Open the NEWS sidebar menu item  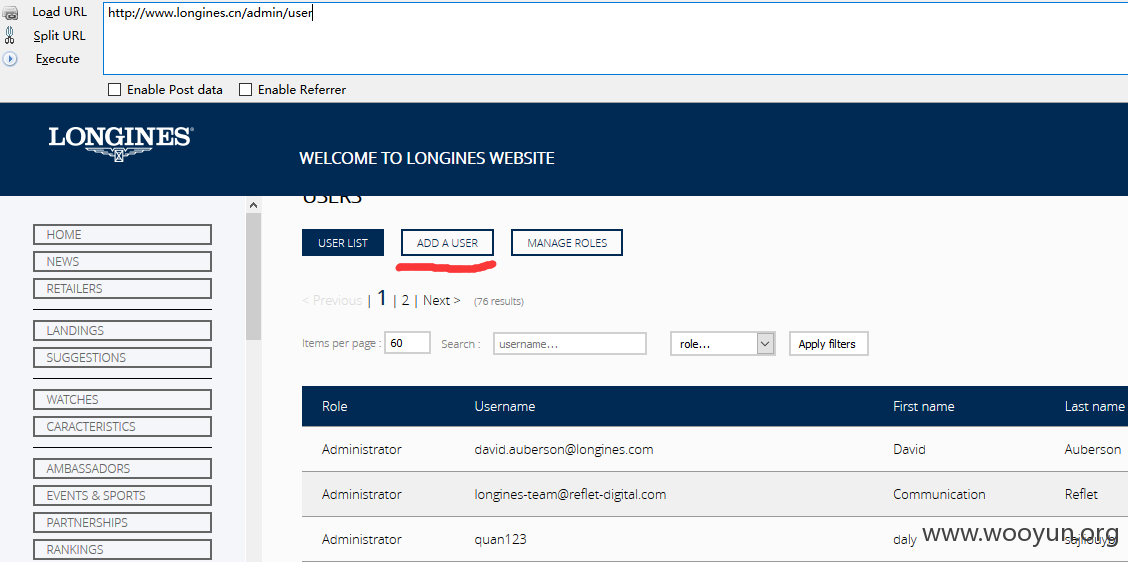pyautogui.click(x=122, y=261)
